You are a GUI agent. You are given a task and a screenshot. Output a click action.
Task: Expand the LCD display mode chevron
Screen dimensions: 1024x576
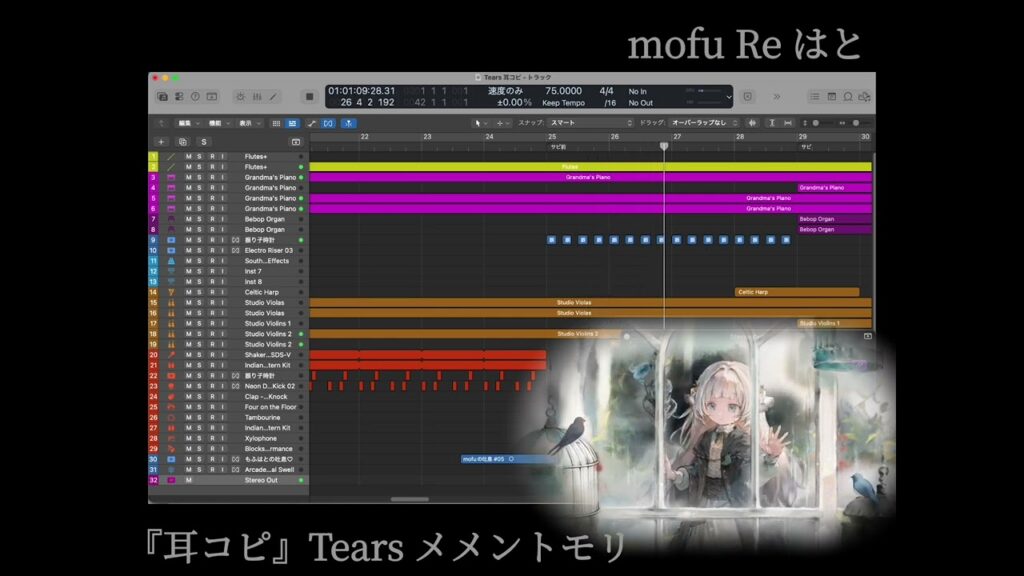point(728,97)
